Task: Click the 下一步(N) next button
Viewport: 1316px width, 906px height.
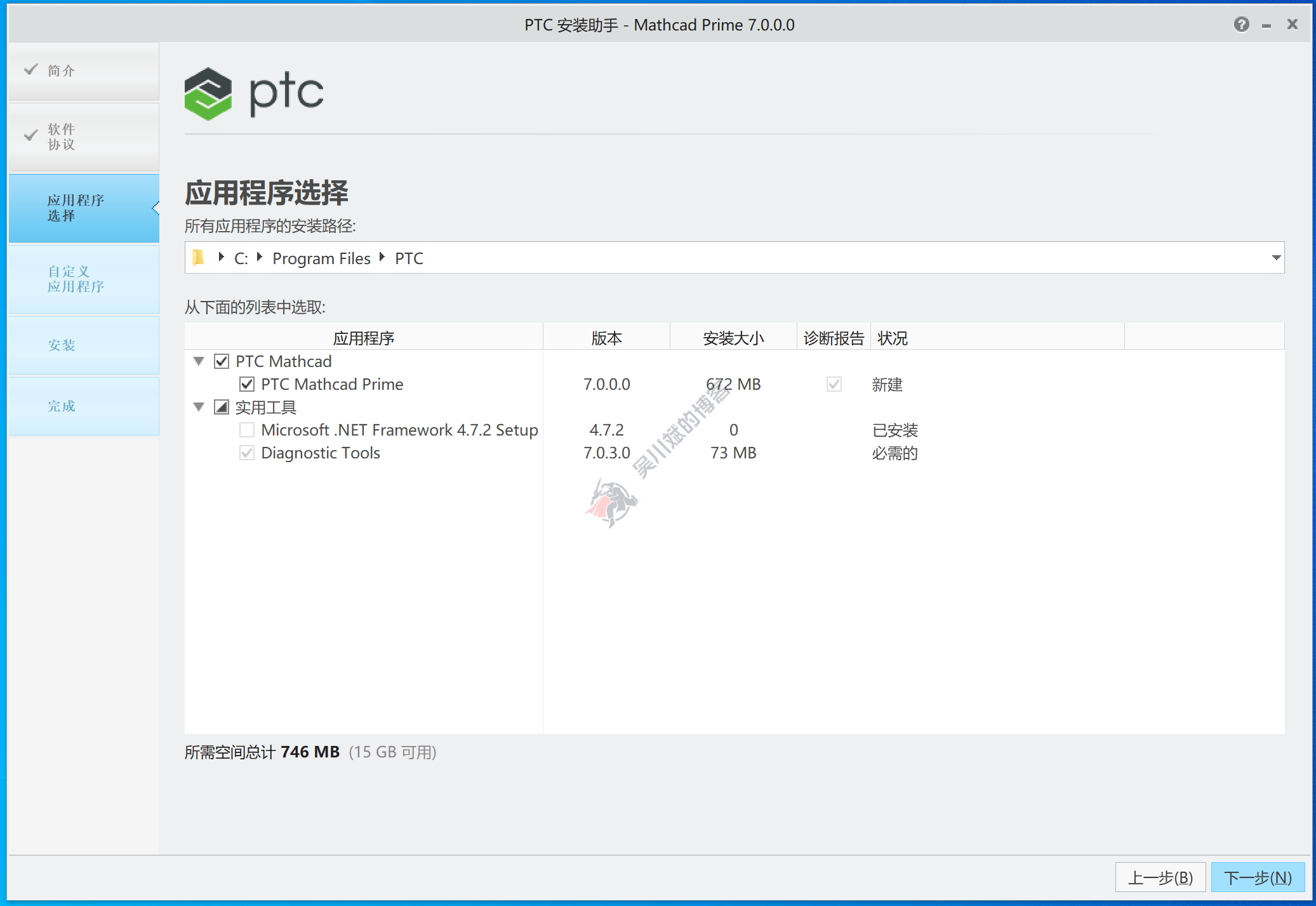Action: click(1258, 877)
